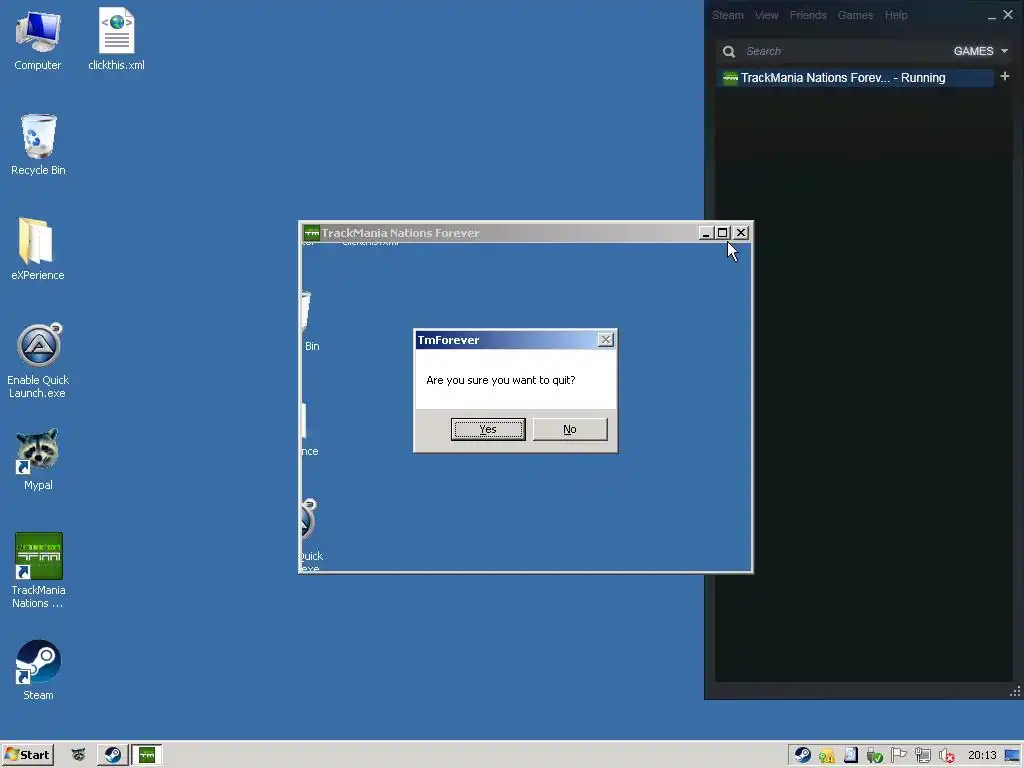
Task: Select the eXPerience folder icon
Action: (37, 249)
